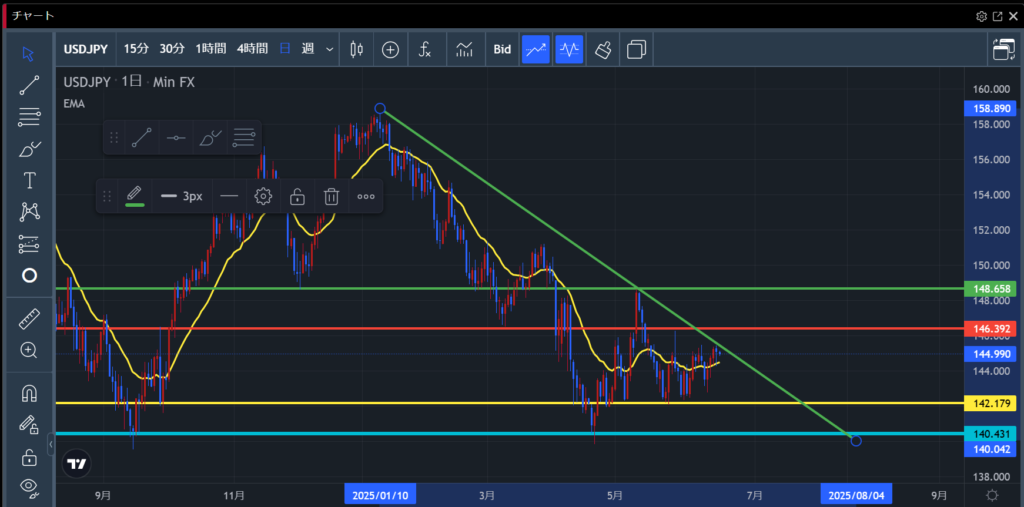Pick the horizontal ray in floating favorites bar
The width and height of the screenshot is (1024, 507).
(176, 137)
